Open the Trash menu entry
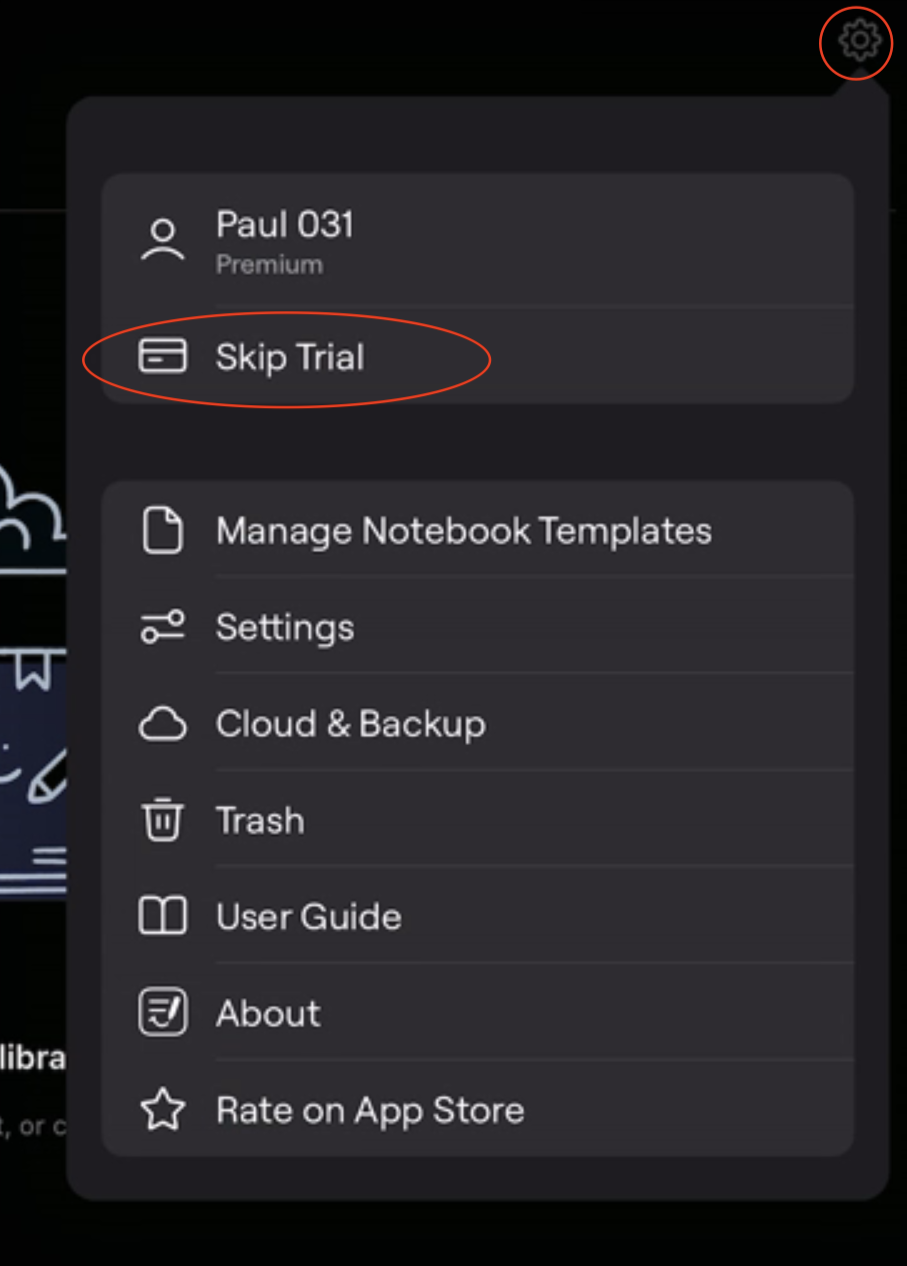 (x=260, y=821)
